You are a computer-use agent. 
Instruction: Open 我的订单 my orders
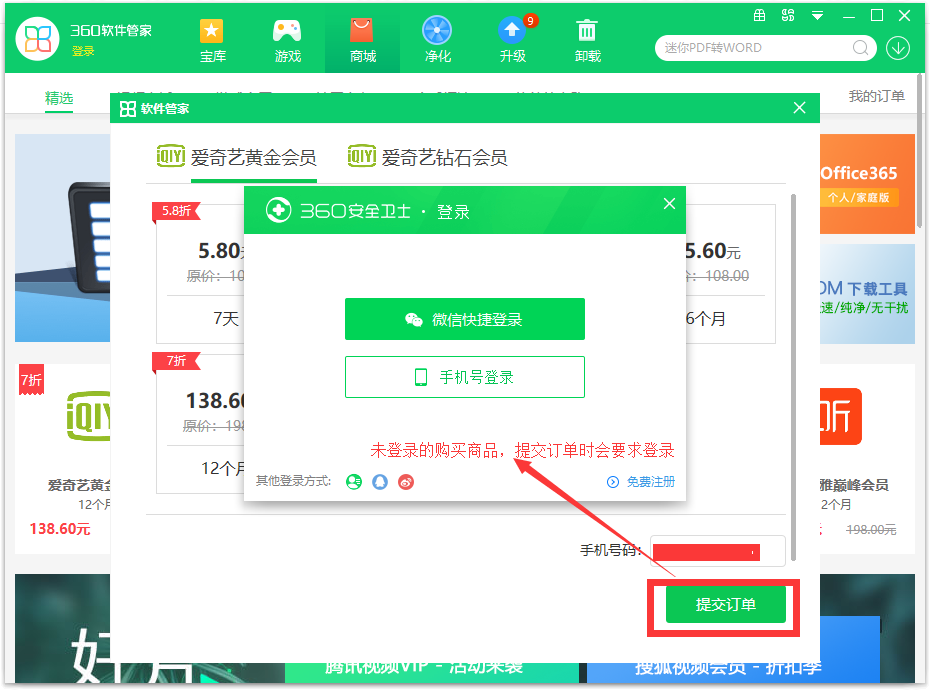tap(877, 96)
